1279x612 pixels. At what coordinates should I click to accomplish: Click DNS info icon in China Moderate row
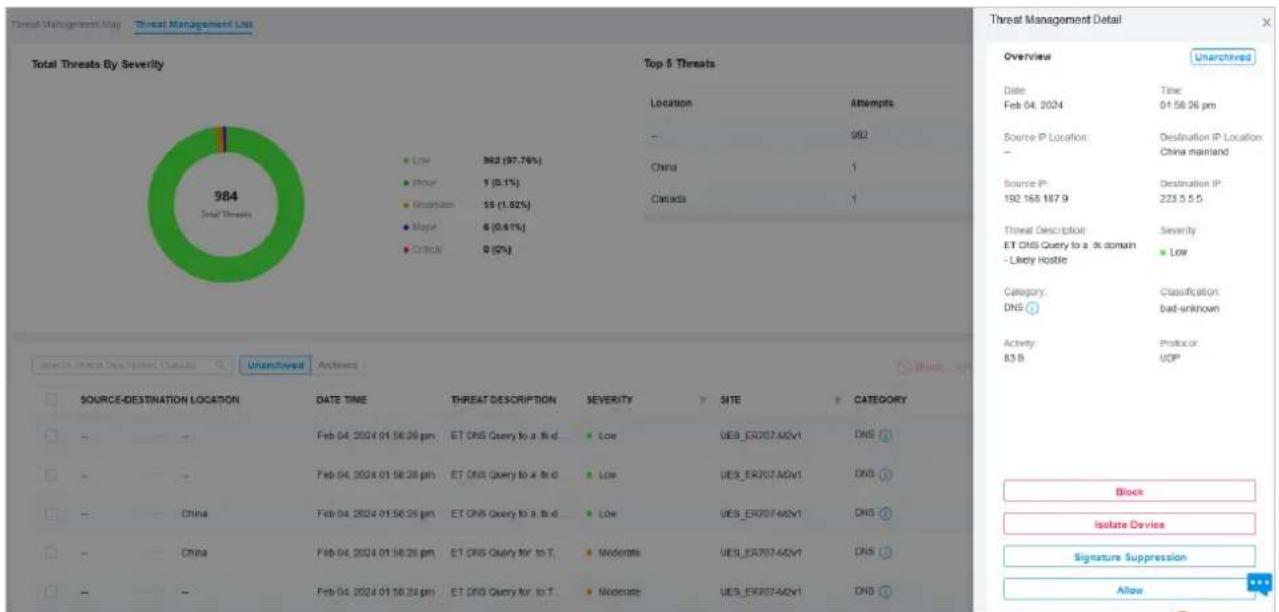886,553
